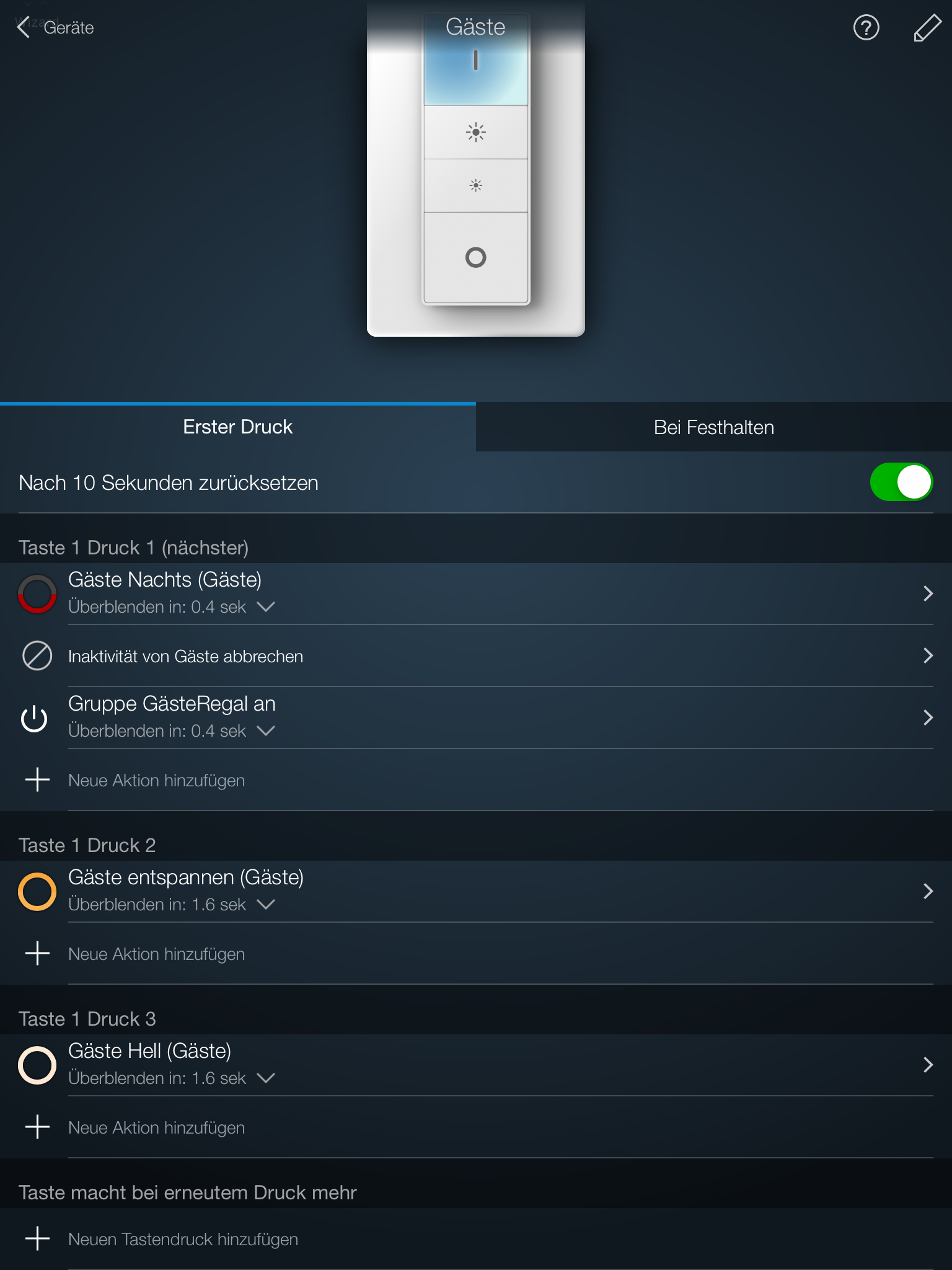Expand fade time dropdown for Gäste Nachts
The height and width of the screenshot is (1270, 952).
click(266, 606)
